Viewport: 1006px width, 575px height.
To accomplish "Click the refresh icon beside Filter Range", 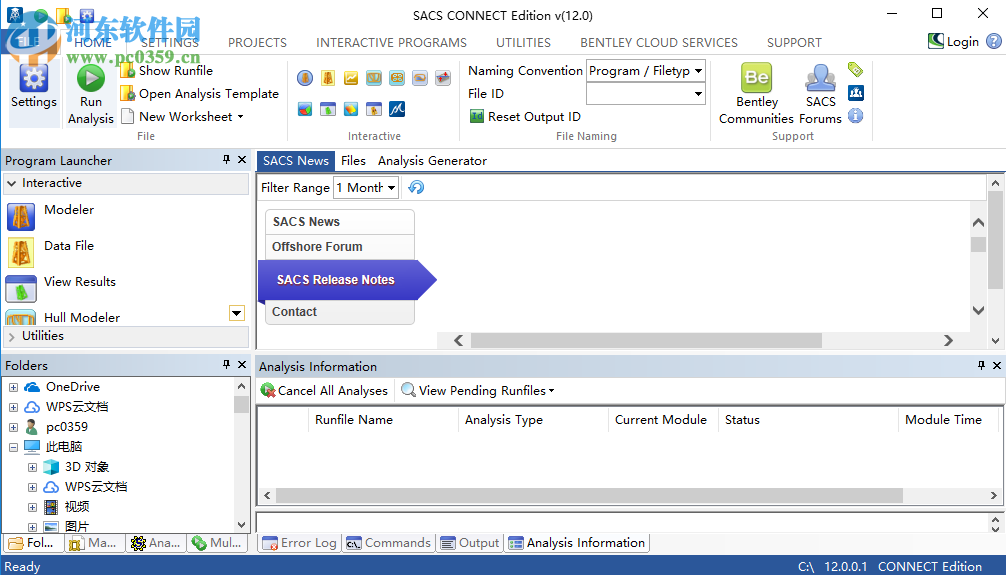I will tap(416, 187).
